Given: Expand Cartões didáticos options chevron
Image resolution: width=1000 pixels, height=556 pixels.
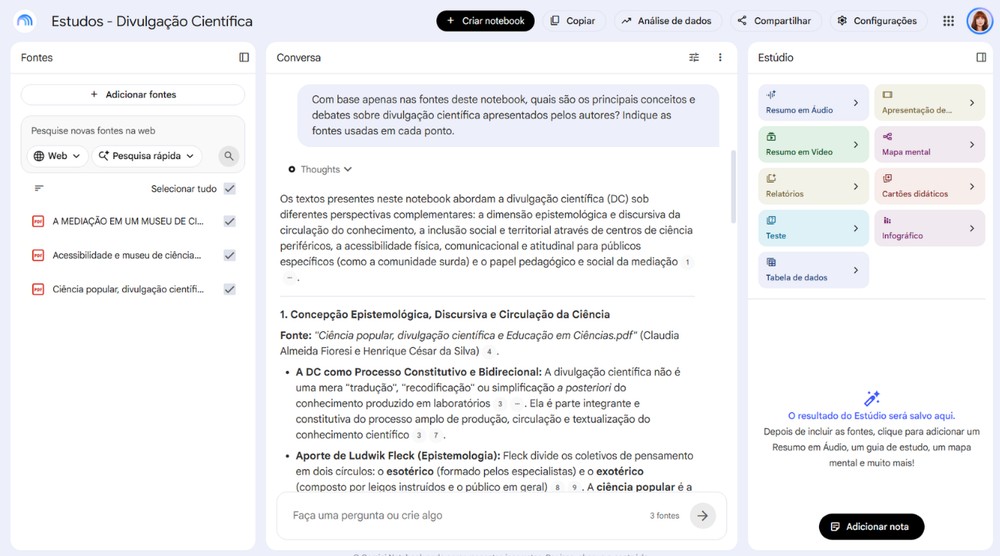Looking at the screenshot, I should (x=972, y=186).
